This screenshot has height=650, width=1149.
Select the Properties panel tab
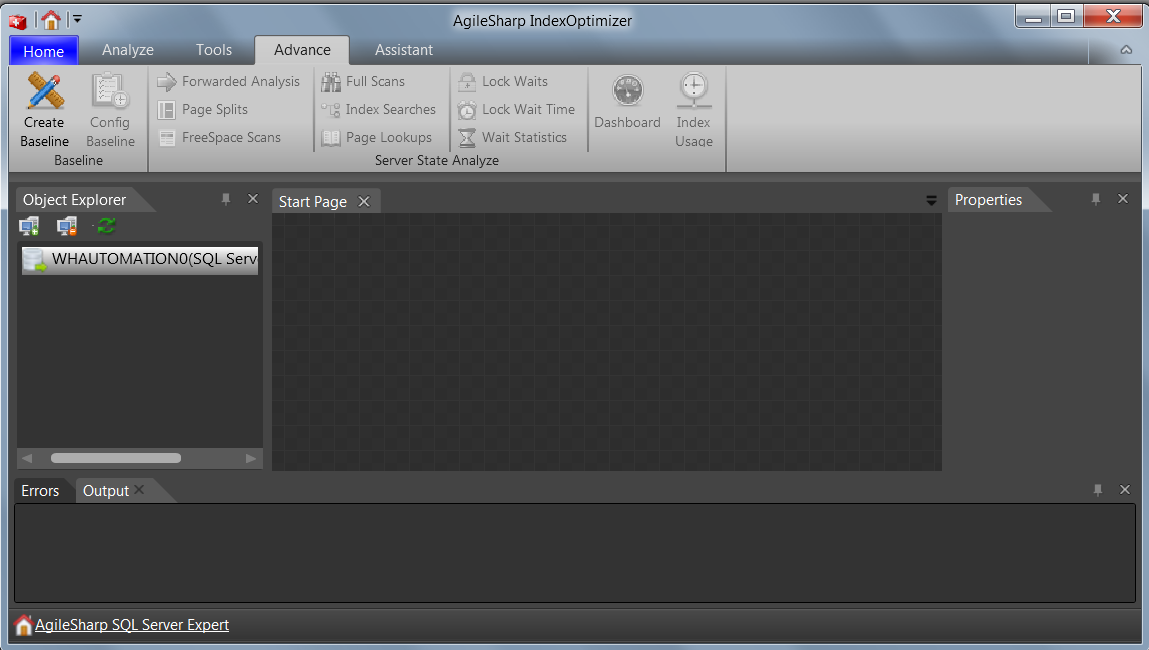click(988, 199)
